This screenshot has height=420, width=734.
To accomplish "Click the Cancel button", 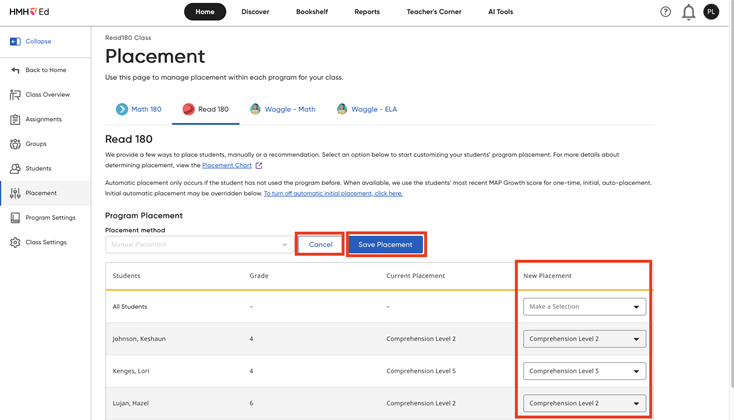I will (x=320, y=244).
